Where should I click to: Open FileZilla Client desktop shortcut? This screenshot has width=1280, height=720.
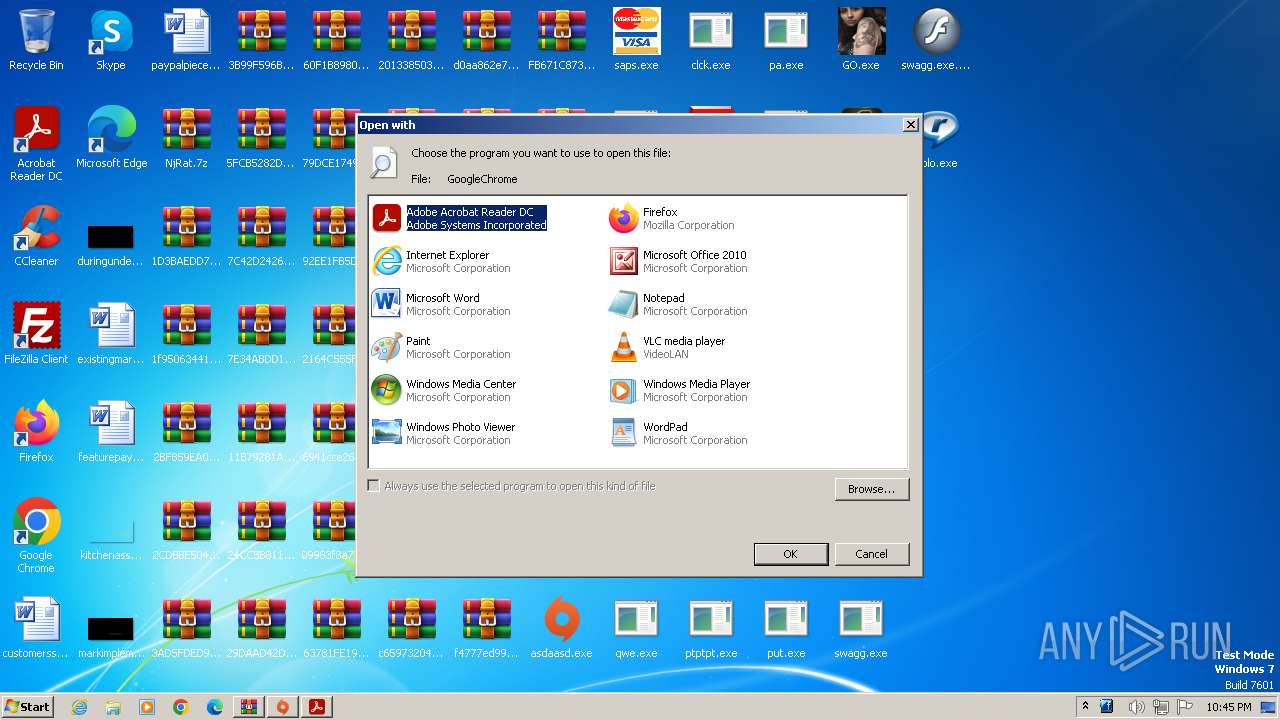point(36,334)
